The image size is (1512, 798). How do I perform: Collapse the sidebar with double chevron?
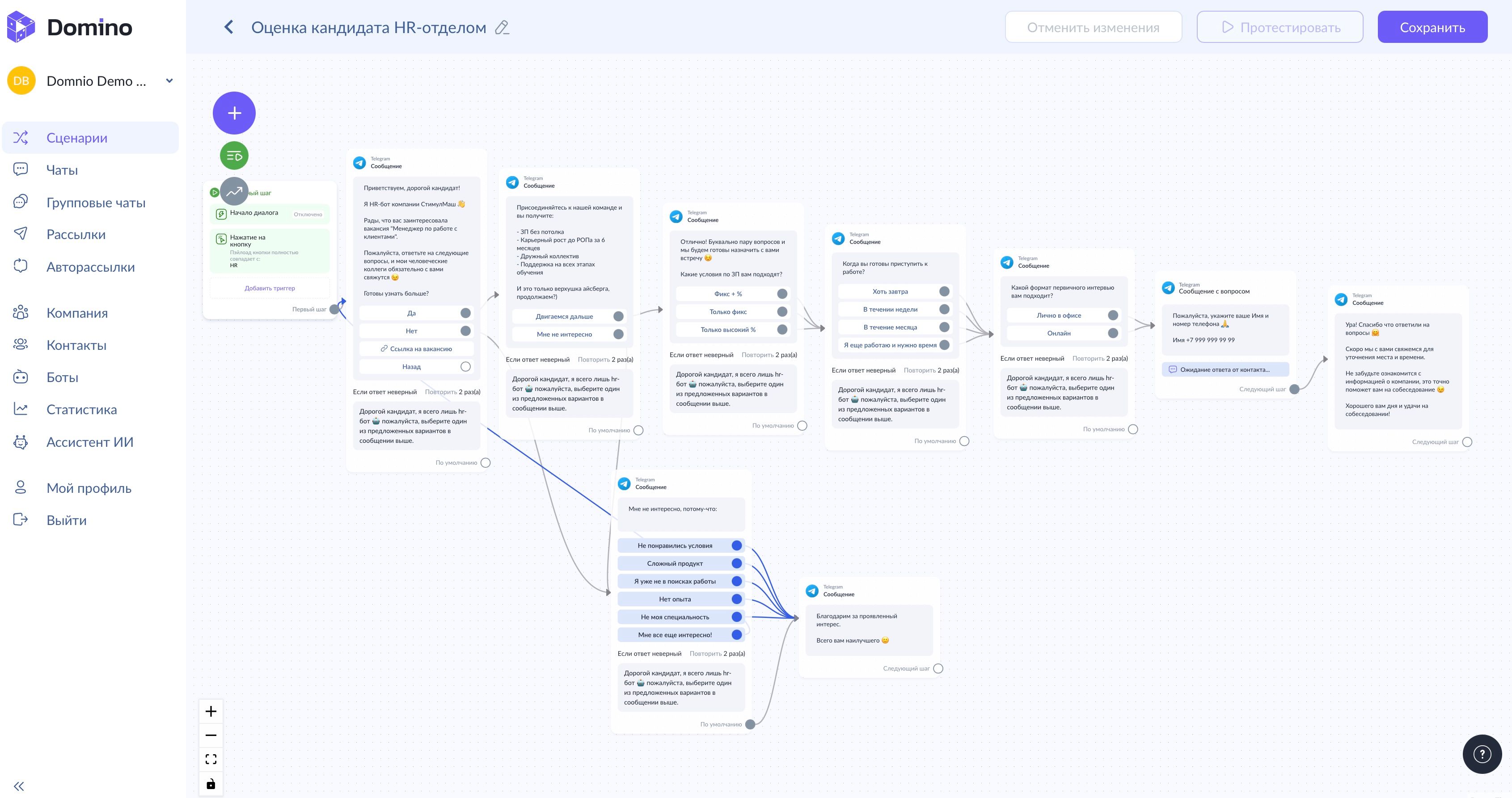[19, 786]
